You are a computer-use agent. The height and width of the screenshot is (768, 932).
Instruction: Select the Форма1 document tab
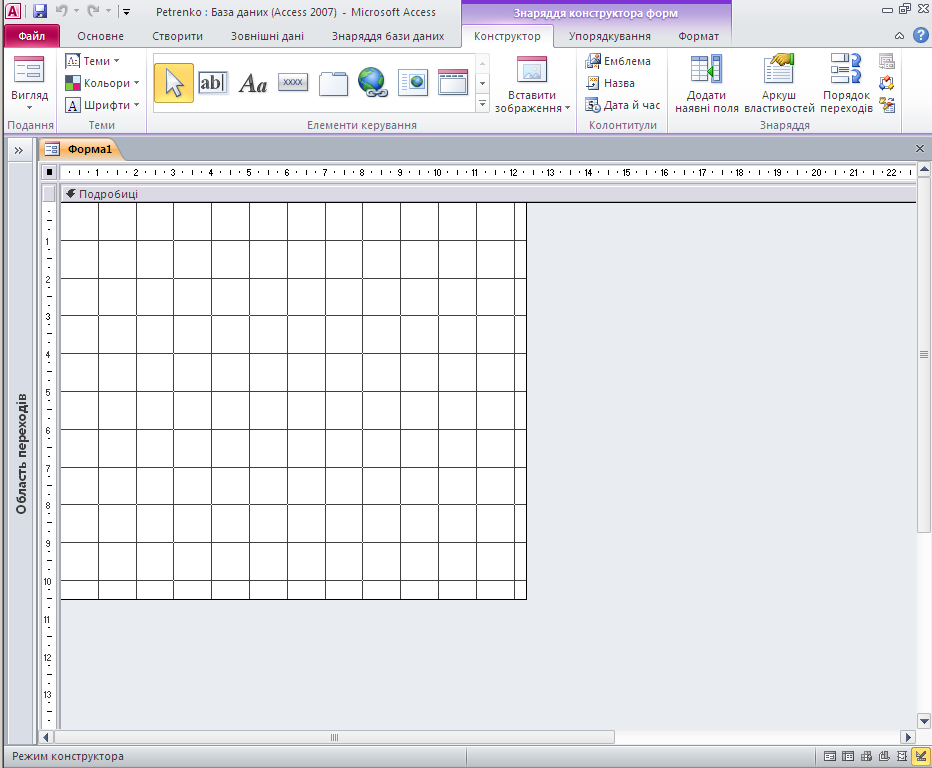click(x=81, y=149)
